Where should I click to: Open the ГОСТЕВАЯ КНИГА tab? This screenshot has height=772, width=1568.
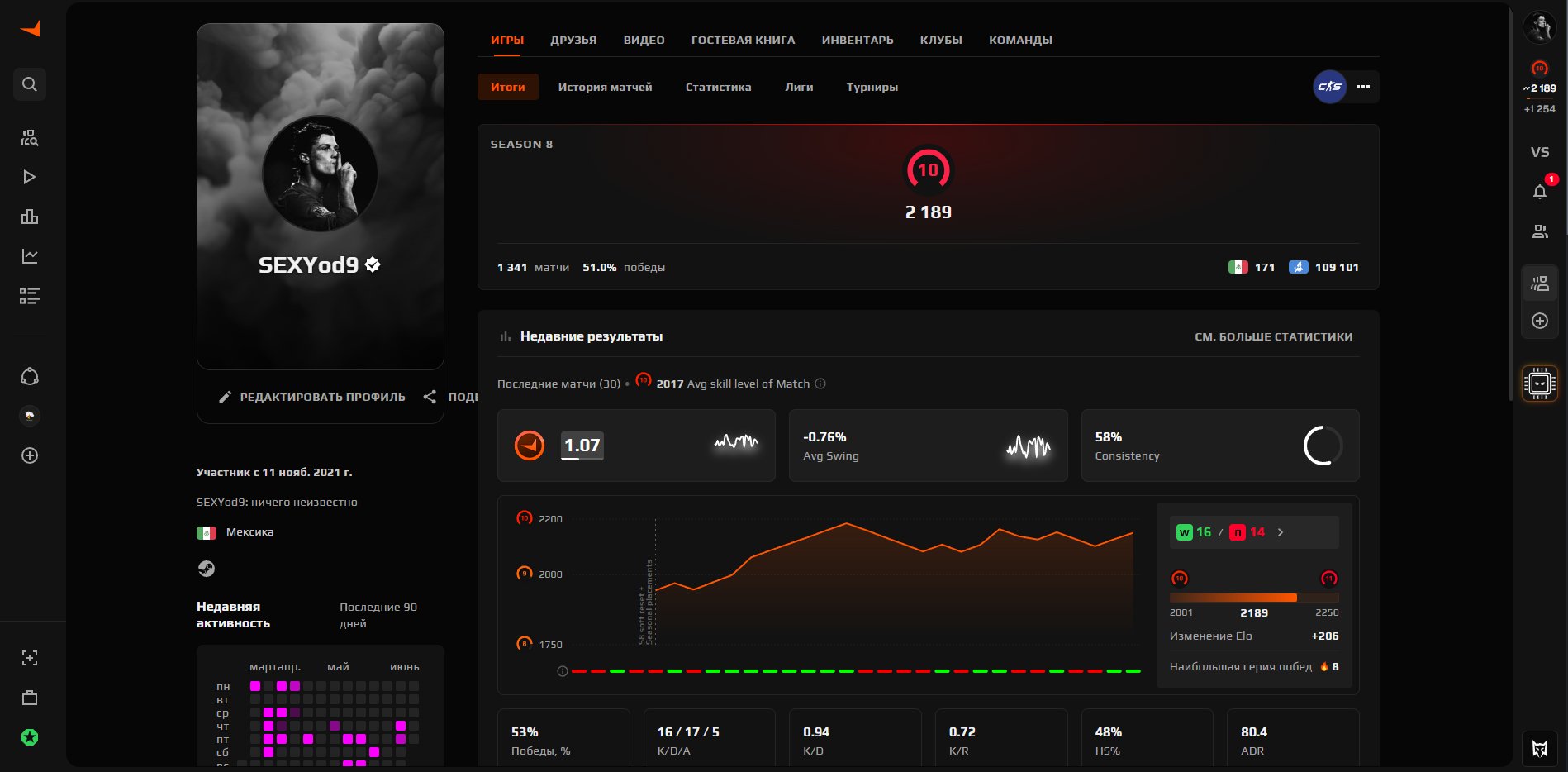pos(744,40)
